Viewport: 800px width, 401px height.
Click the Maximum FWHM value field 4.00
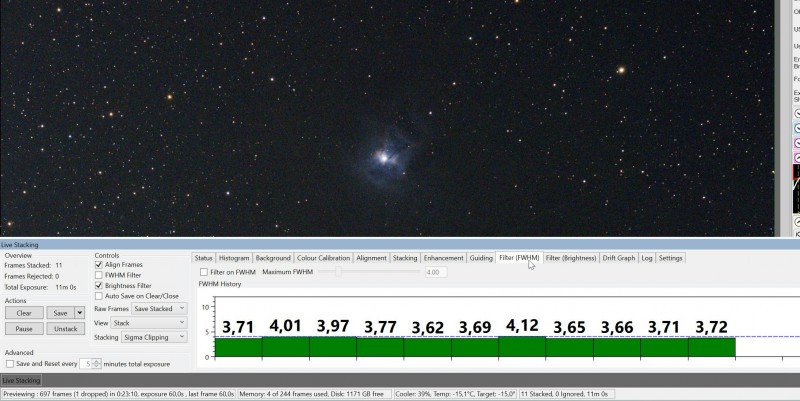[436, 272]
